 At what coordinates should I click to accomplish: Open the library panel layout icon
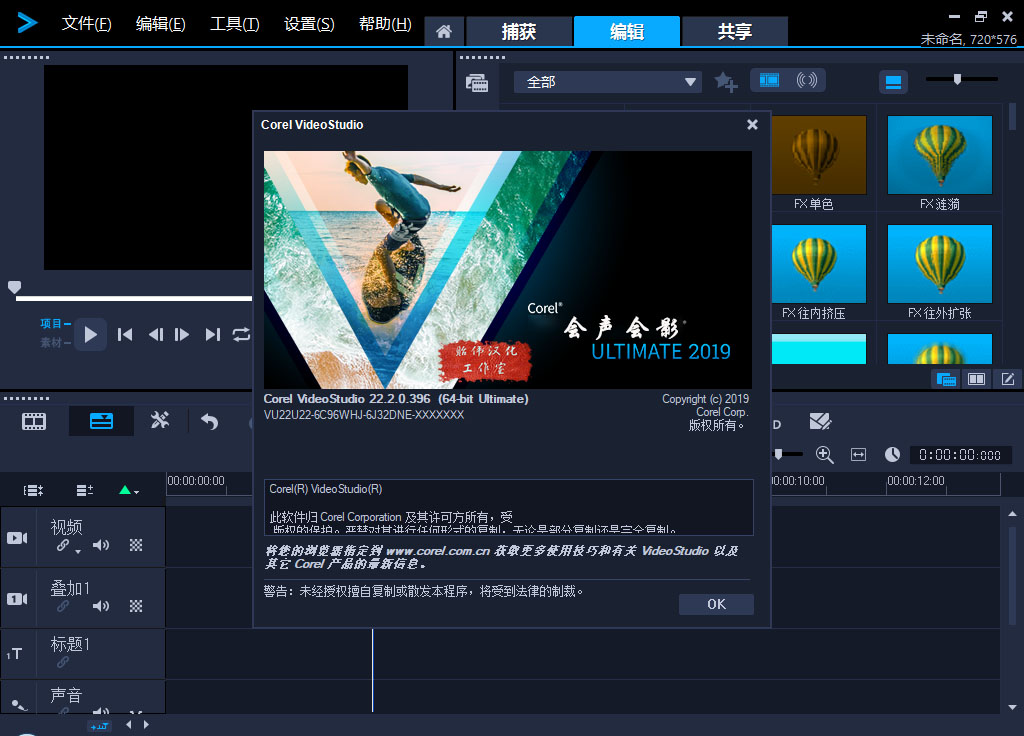pyautogui.click(x=946, y=379)
